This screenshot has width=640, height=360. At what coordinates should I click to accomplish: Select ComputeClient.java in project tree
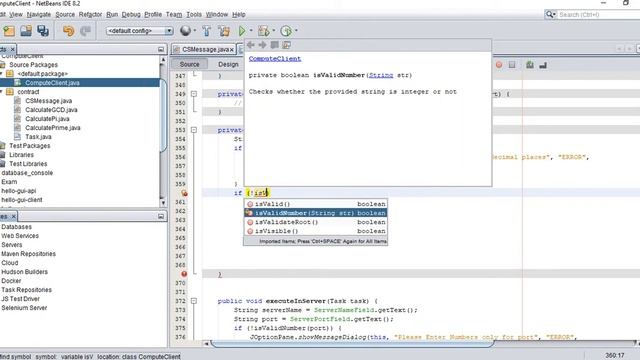[52, 83]
